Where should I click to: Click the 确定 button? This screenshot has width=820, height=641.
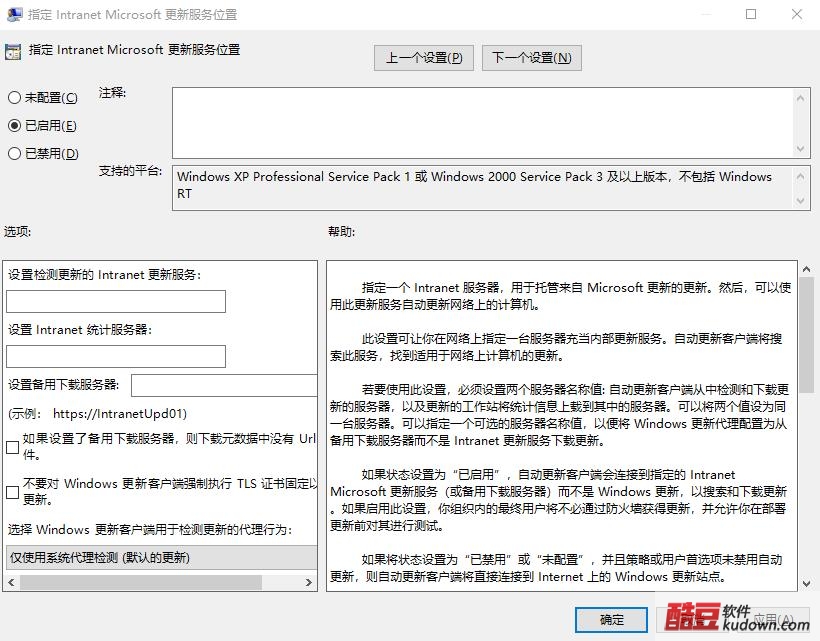pos(611,620)
